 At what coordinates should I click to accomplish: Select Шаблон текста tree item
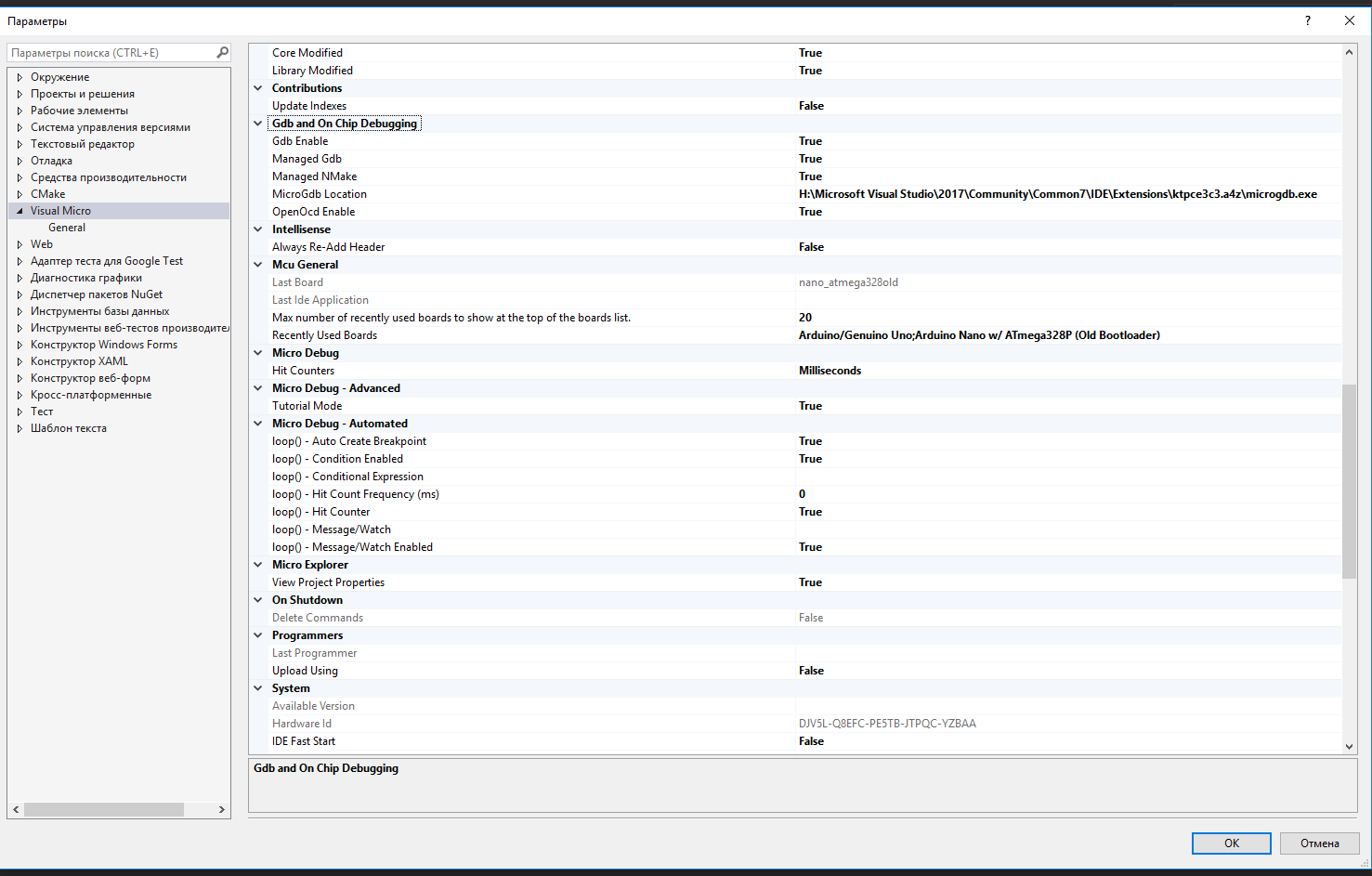pyautogui.click(x=69, y=428)
